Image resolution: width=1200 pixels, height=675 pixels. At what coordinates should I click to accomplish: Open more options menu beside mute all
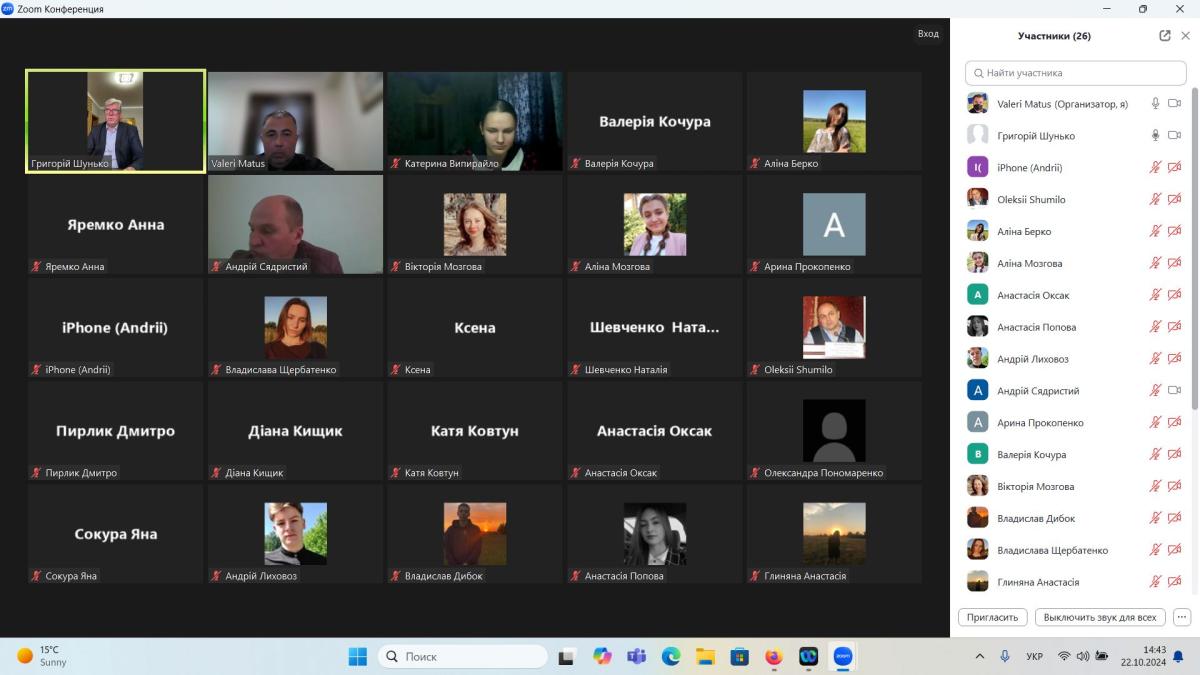point(1182,617)
